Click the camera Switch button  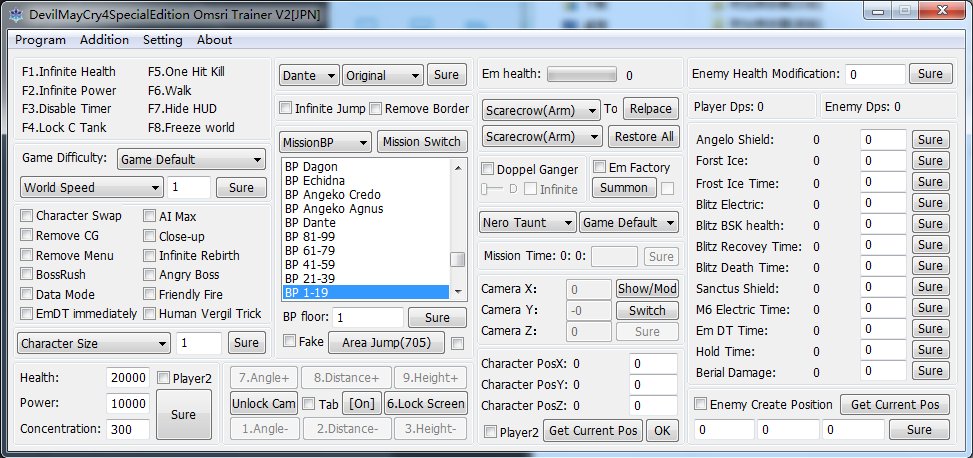point(647,310)
